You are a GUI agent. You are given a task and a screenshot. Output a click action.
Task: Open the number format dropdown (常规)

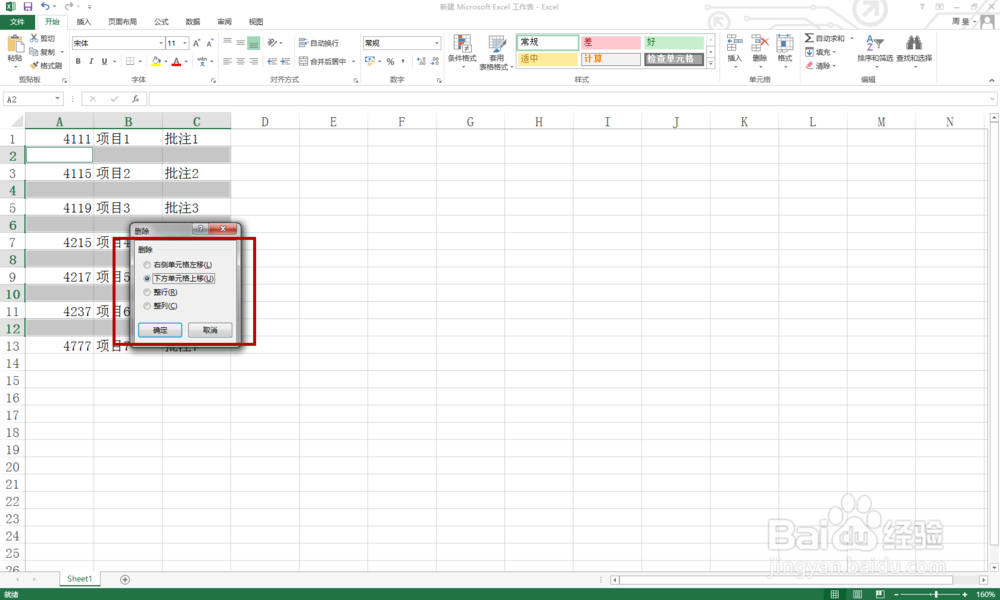click(x=437, y=43)
